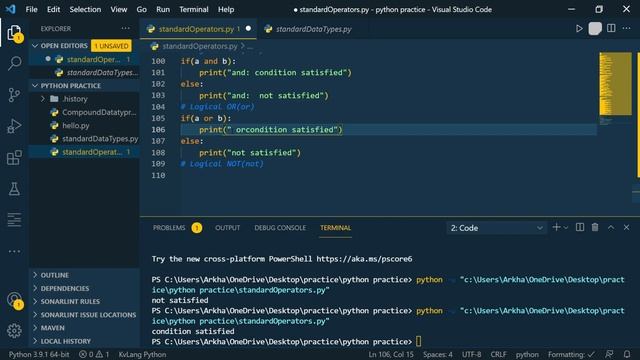
Task: Click errors and warnings count in status bar
Action: (x=94, y=354)
